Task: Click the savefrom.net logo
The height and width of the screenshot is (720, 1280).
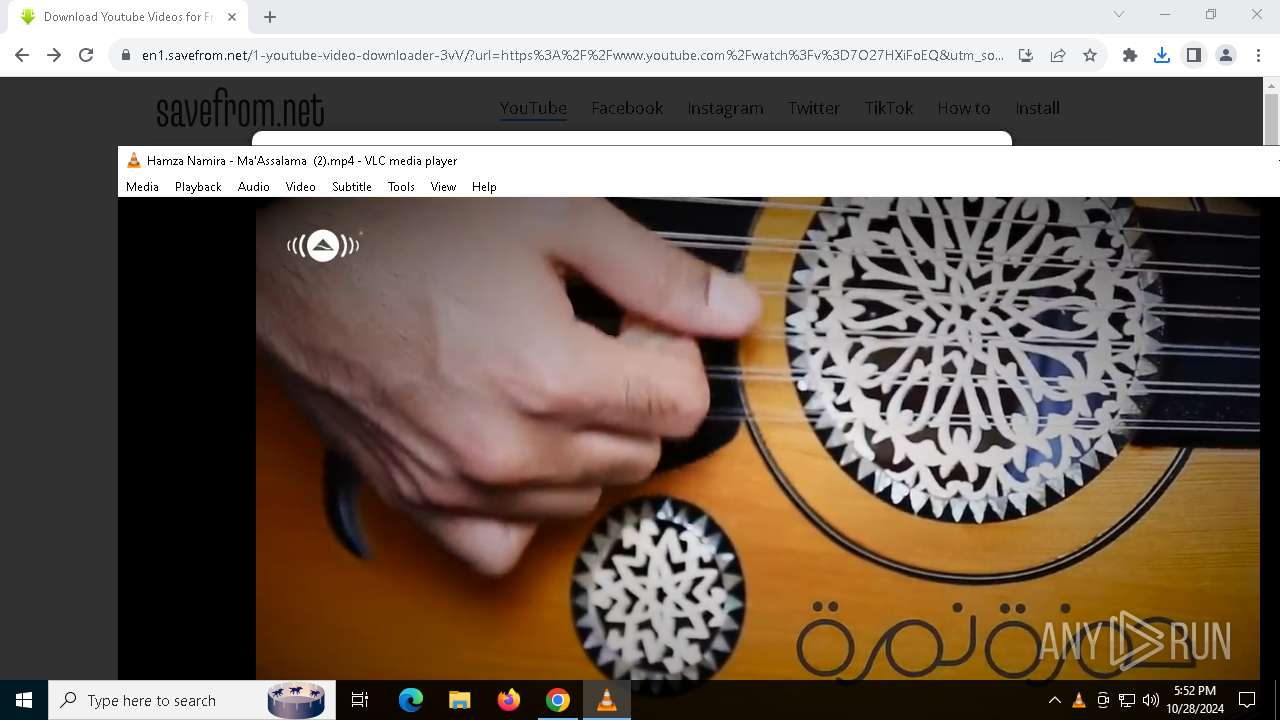Action: 240,108
